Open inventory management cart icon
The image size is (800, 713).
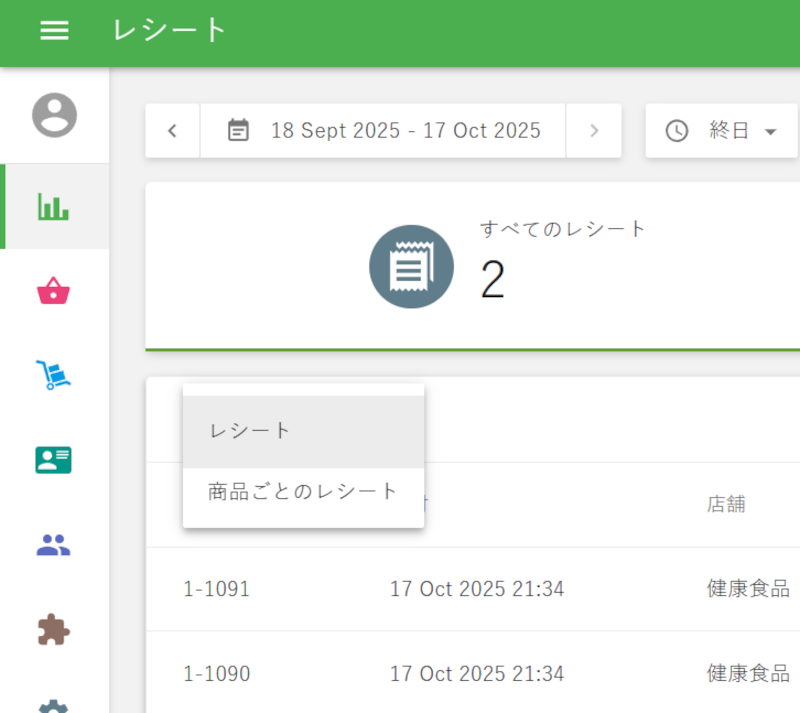click(x=54, y=376)
